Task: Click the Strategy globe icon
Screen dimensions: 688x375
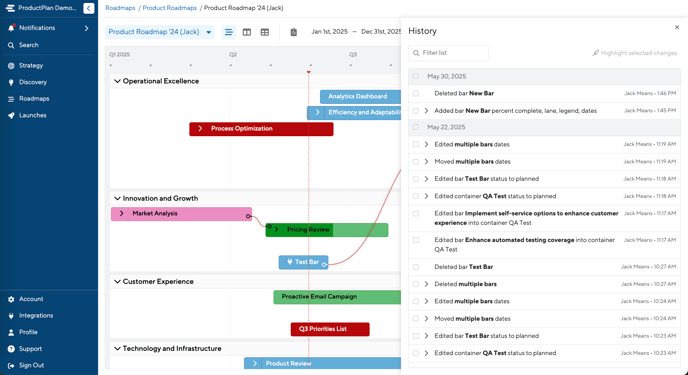Action: click(x=11, y=66)
